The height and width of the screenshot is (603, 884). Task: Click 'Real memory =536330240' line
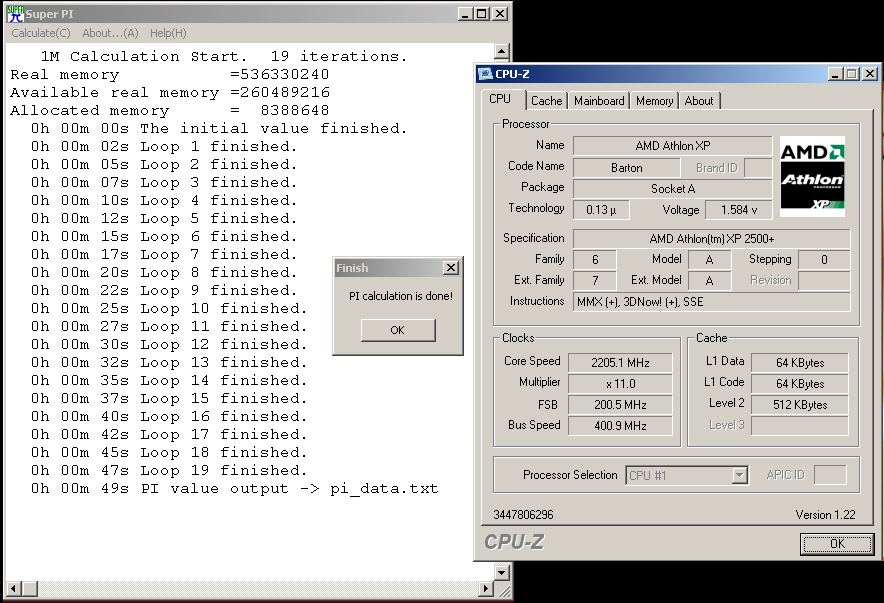[x=170, y=74]
